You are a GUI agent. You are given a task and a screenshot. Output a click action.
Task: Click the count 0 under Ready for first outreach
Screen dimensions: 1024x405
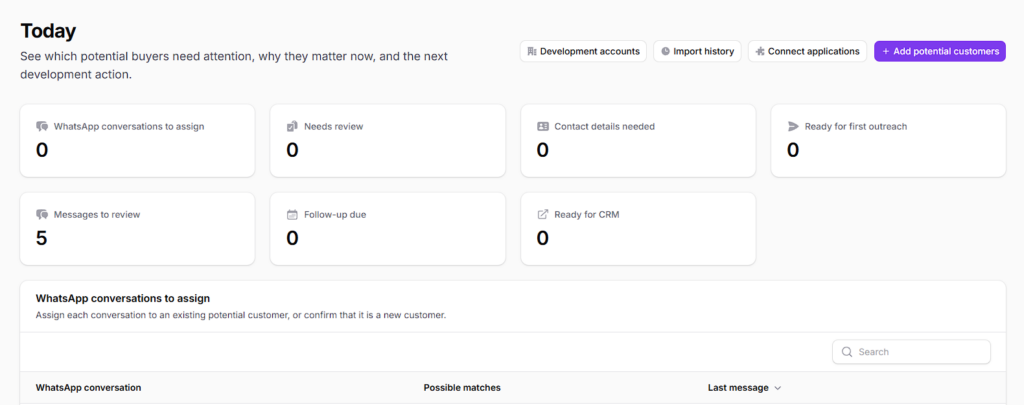(793, 150)
